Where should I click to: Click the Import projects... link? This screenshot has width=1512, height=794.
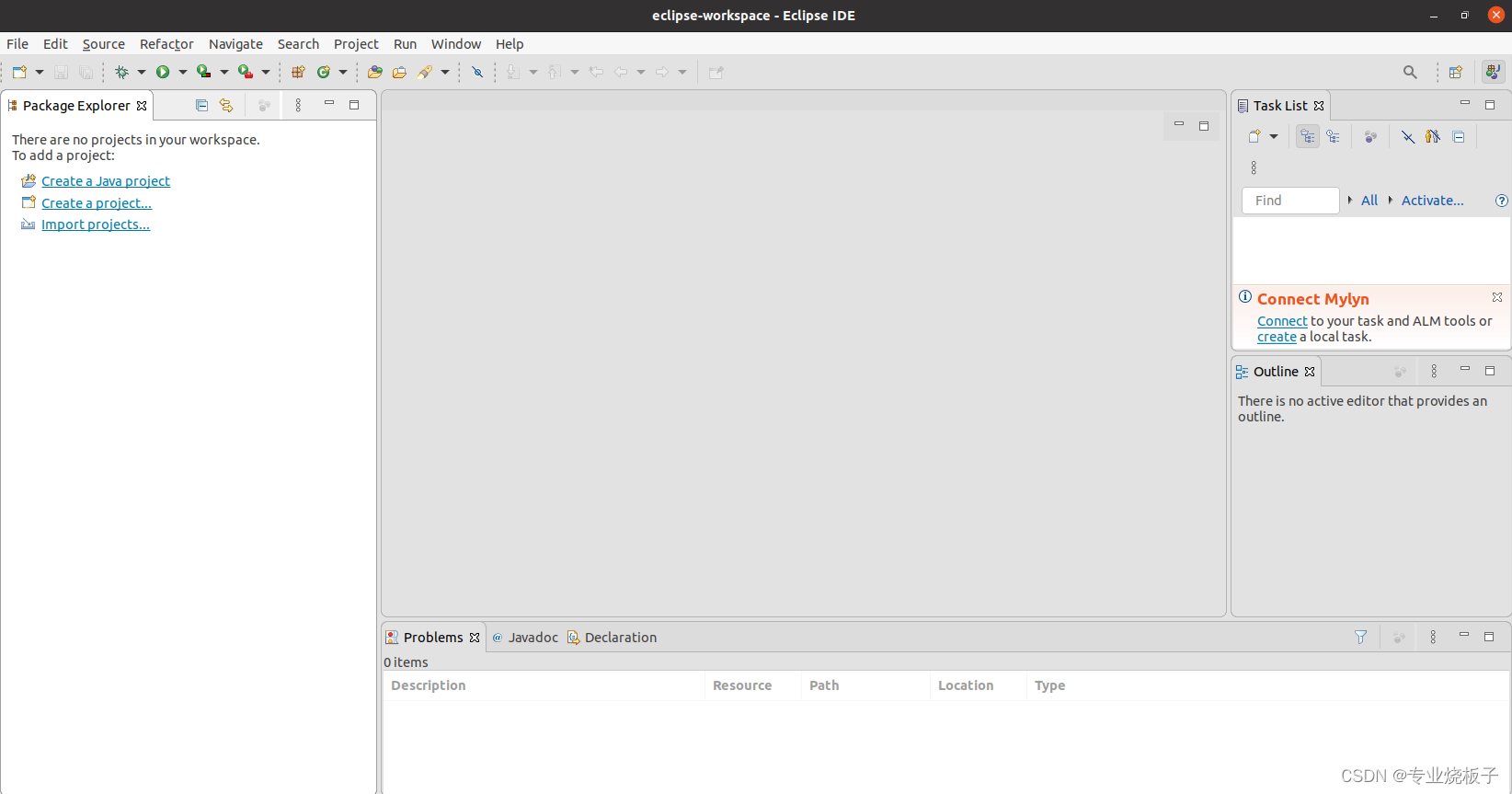click(96, 224)
